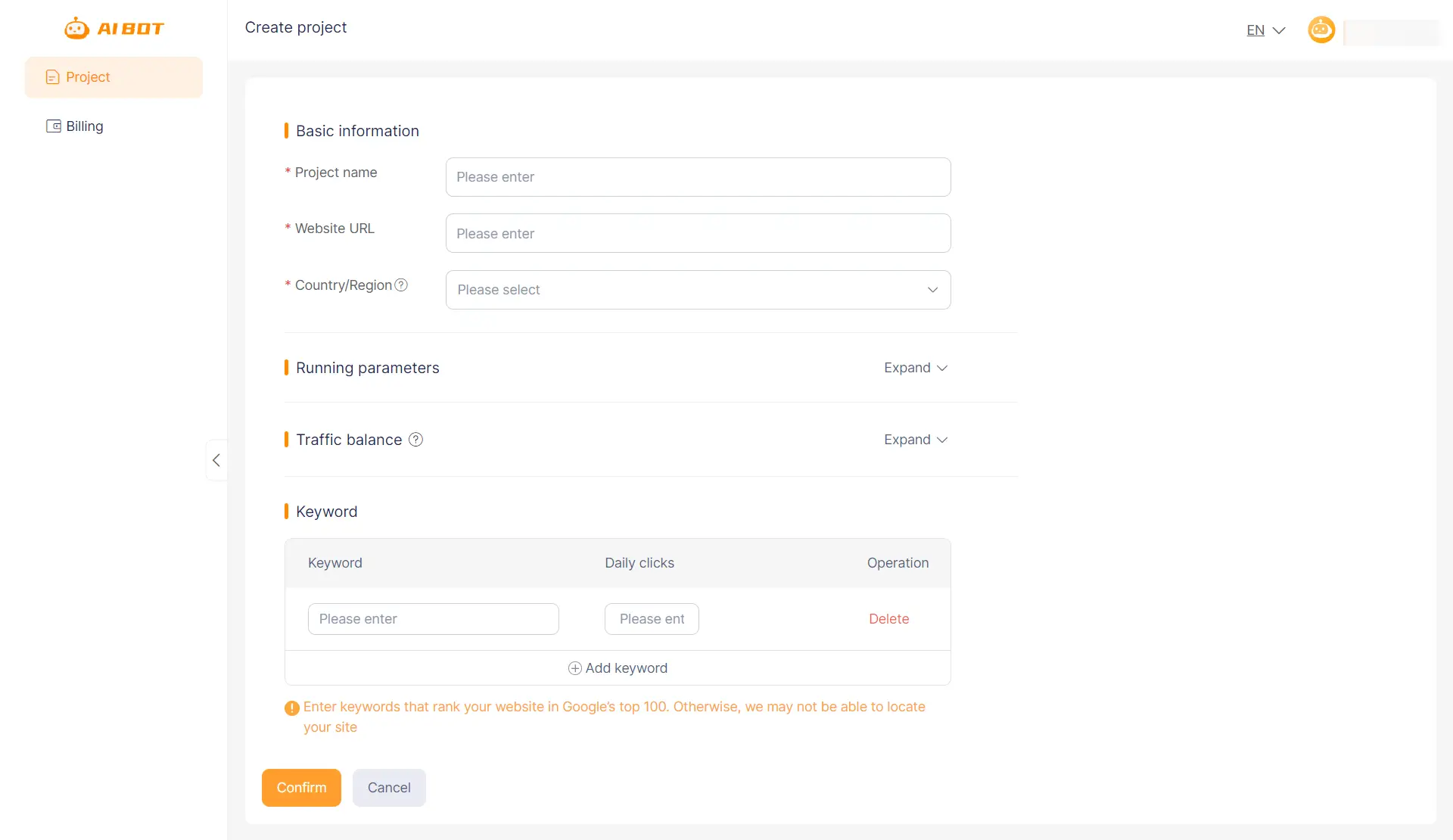Click the Traffic balance help question icon
This screenshot has height=840, width=1453.
[x=415, y=440]
